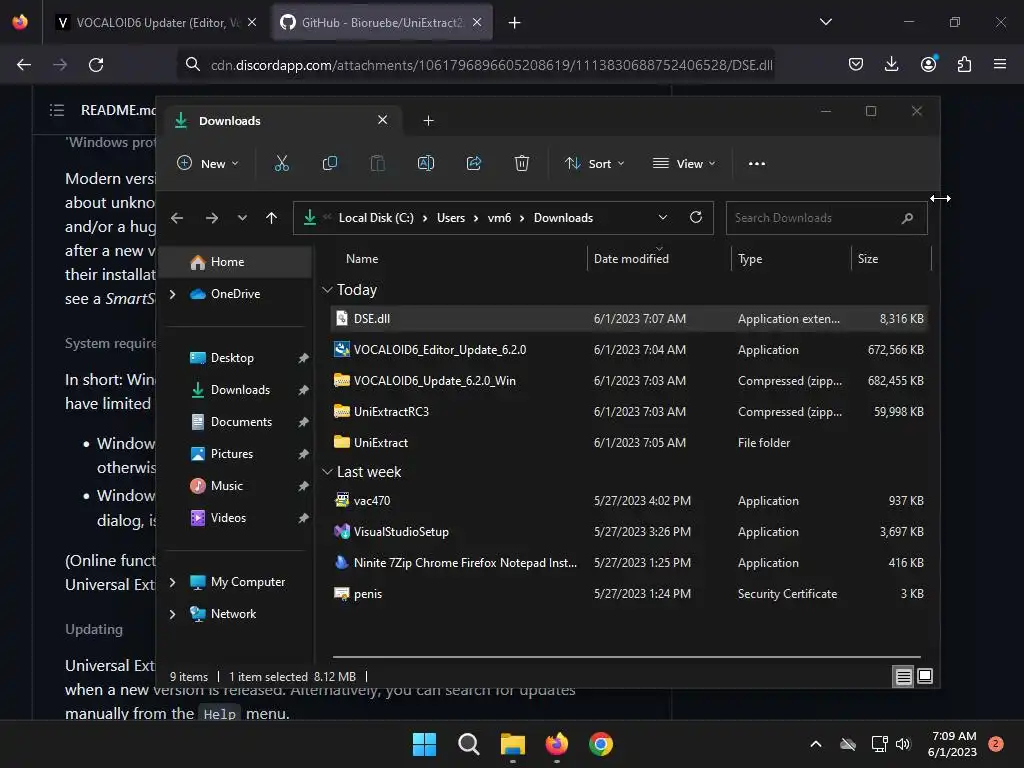The image size is (1024, 768).
Task: Click the Save to Pocket icon
Action: click(856, 64)
